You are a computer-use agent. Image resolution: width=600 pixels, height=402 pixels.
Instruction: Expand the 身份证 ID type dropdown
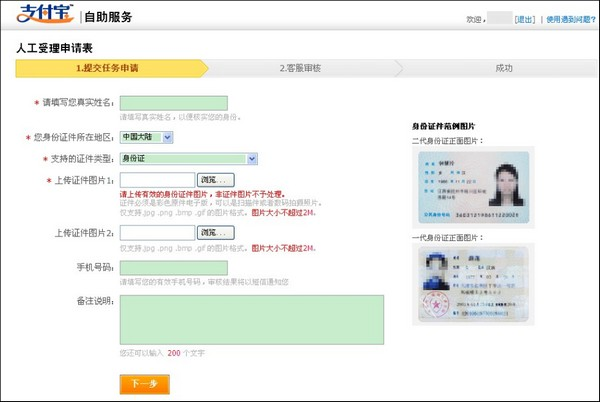point(188,158)
